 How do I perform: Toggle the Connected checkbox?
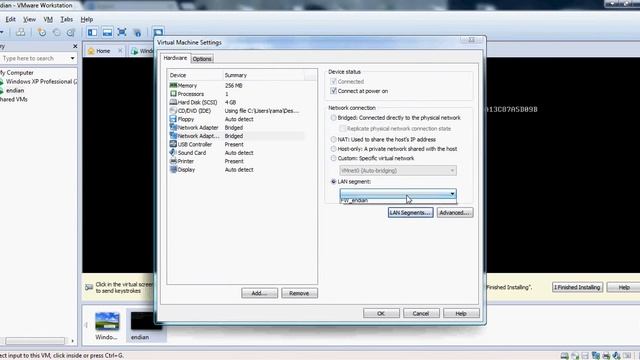pyautogui.click(x=333, y=82)
